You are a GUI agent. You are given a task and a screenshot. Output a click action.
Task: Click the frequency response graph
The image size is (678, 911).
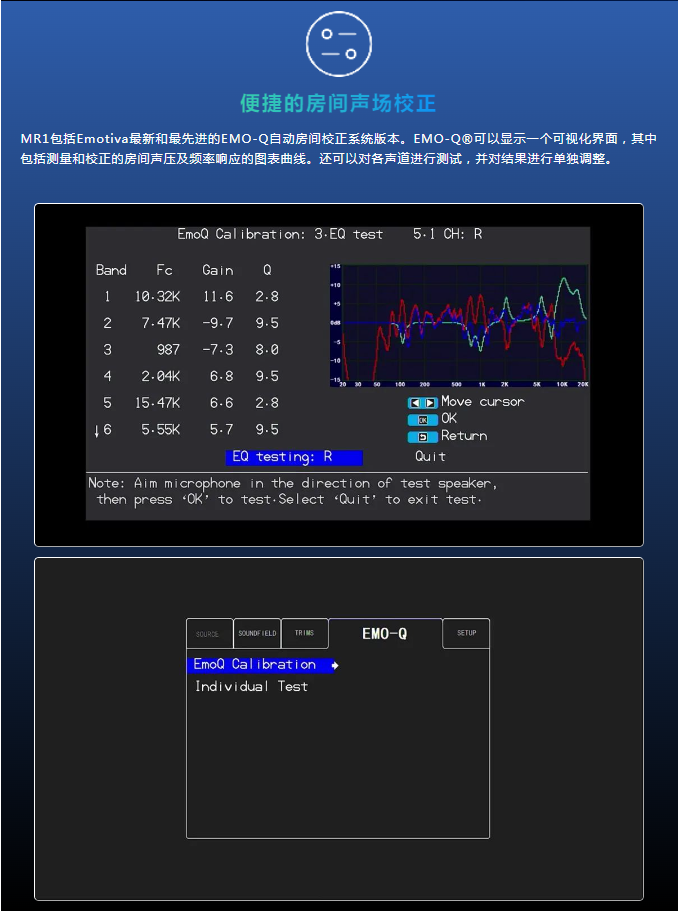[459, 325]
